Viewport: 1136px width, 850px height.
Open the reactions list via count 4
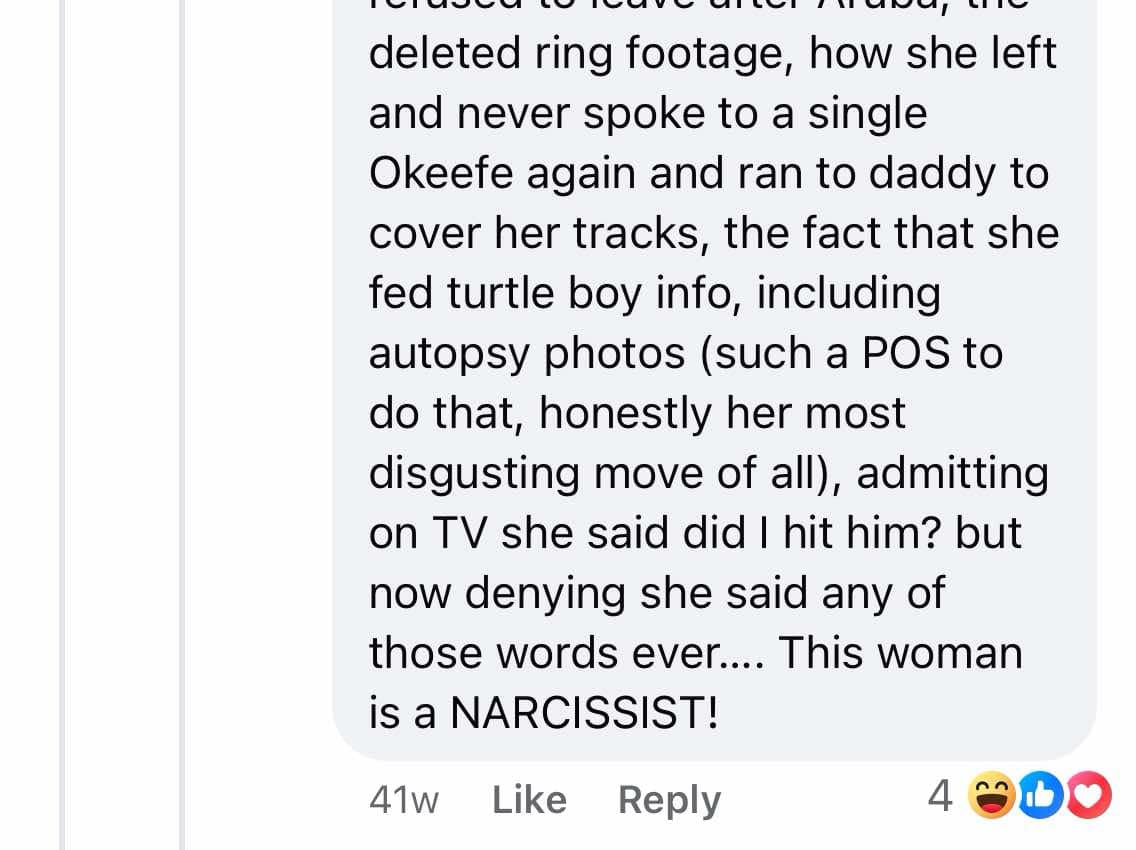click(940, 796)
